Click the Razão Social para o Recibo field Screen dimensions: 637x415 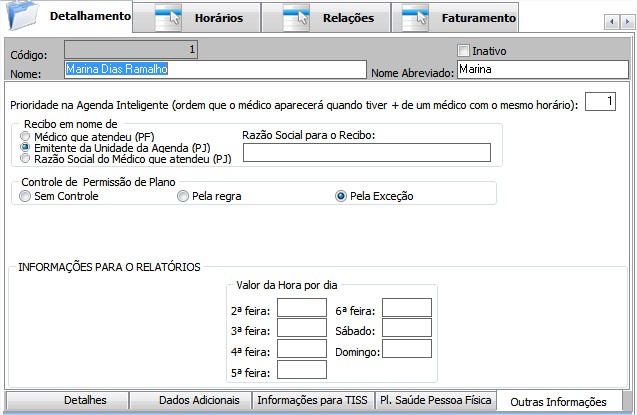pos(366,152)
